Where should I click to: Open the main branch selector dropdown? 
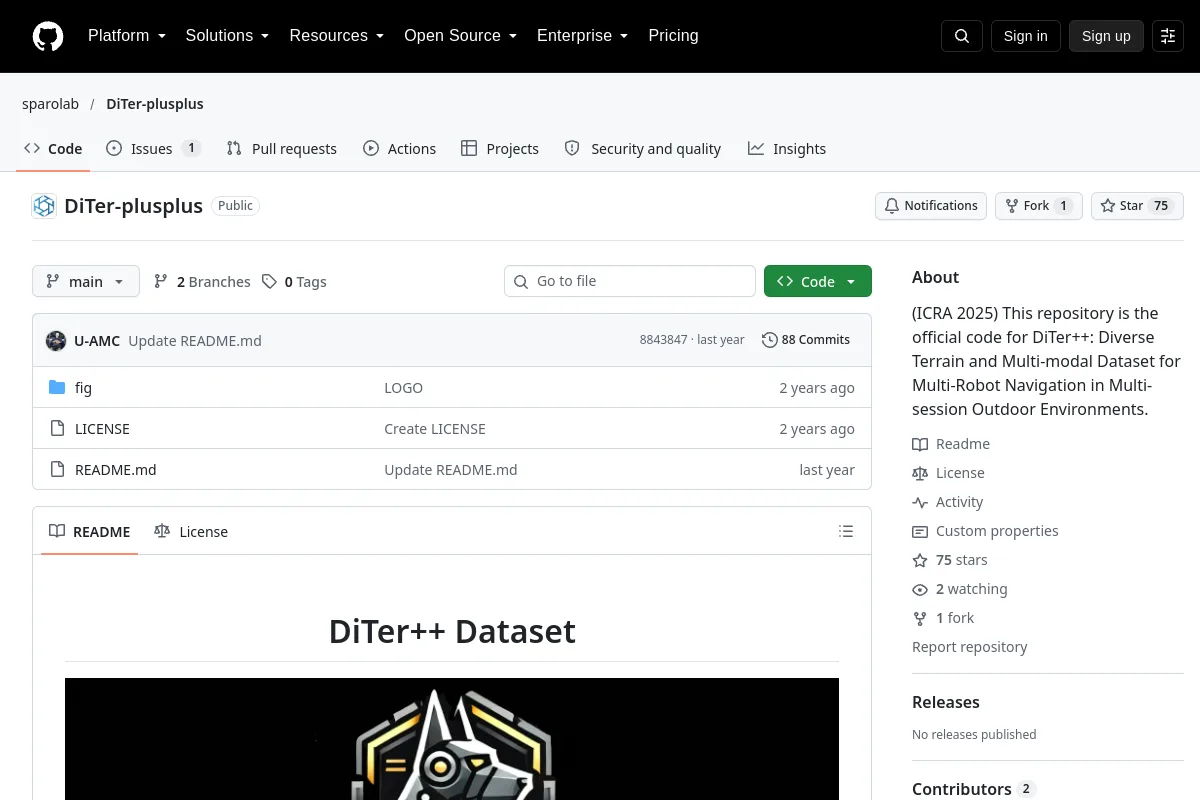click(86, 282)
